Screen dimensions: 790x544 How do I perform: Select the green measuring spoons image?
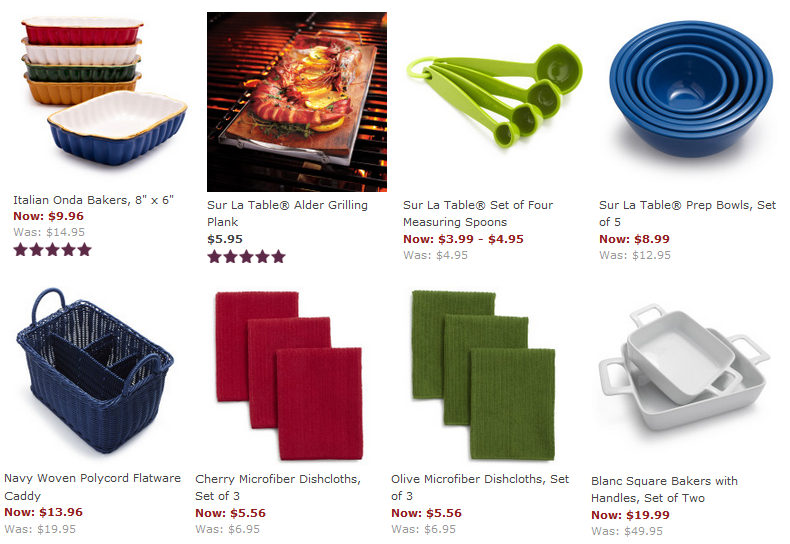point(494,95)
